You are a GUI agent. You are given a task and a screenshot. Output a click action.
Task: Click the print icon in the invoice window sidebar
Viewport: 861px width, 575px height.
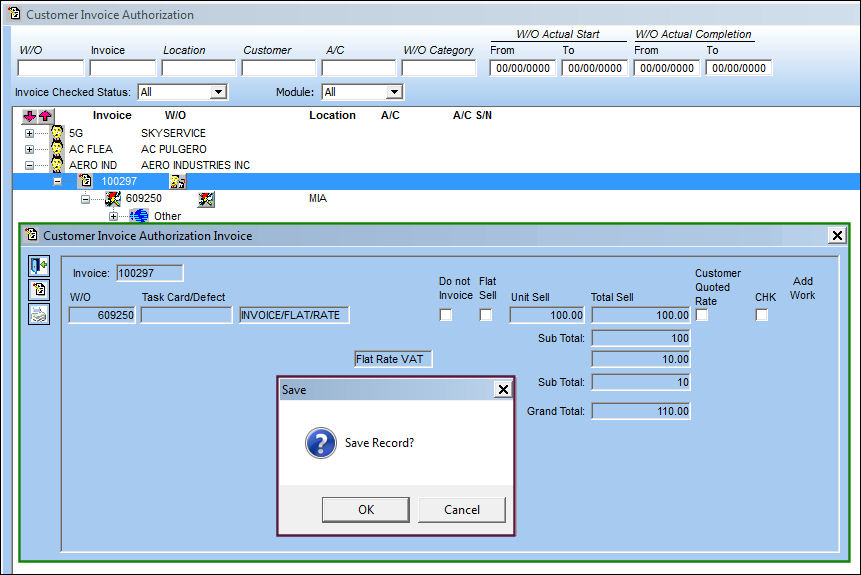click(39, 314)
